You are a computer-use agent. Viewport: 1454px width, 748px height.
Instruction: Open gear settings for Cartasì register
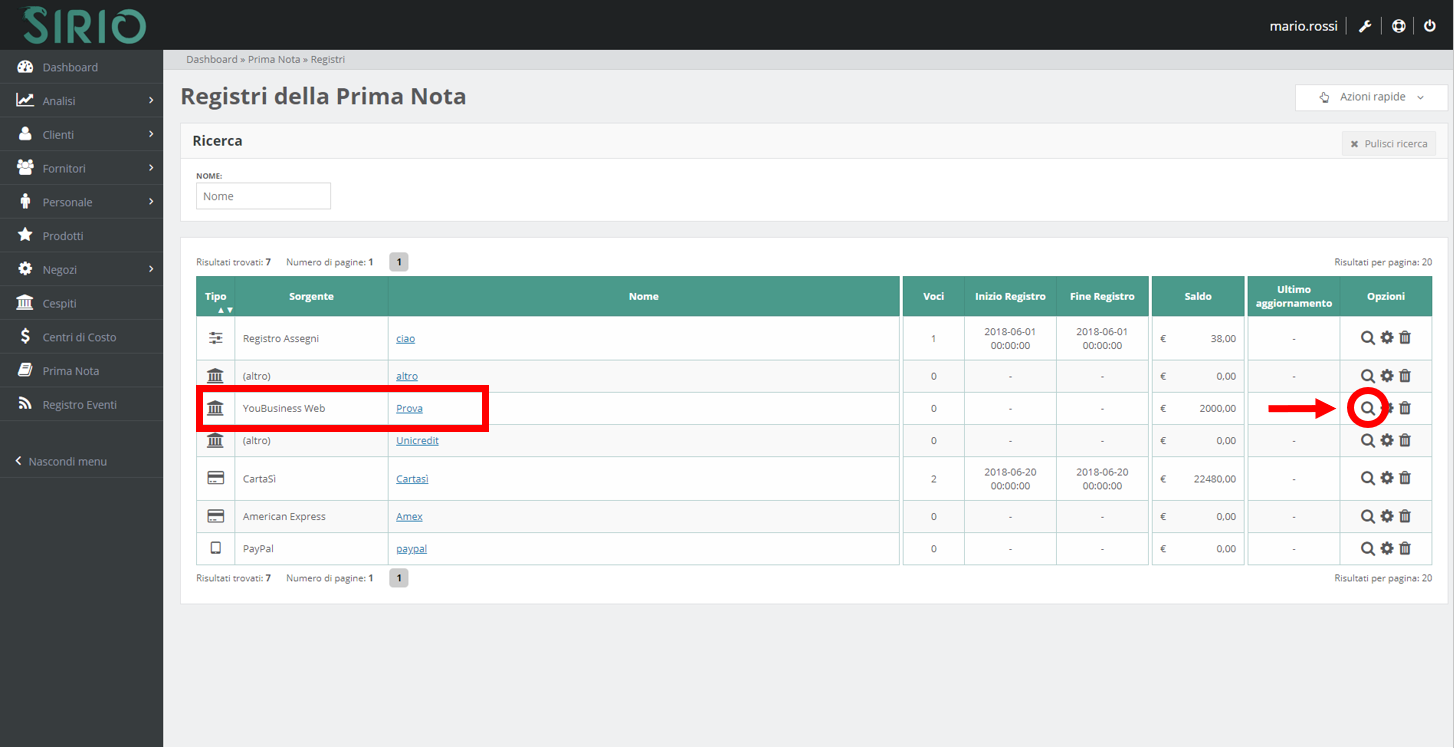pyautogui.click(x=1386, y=478)
